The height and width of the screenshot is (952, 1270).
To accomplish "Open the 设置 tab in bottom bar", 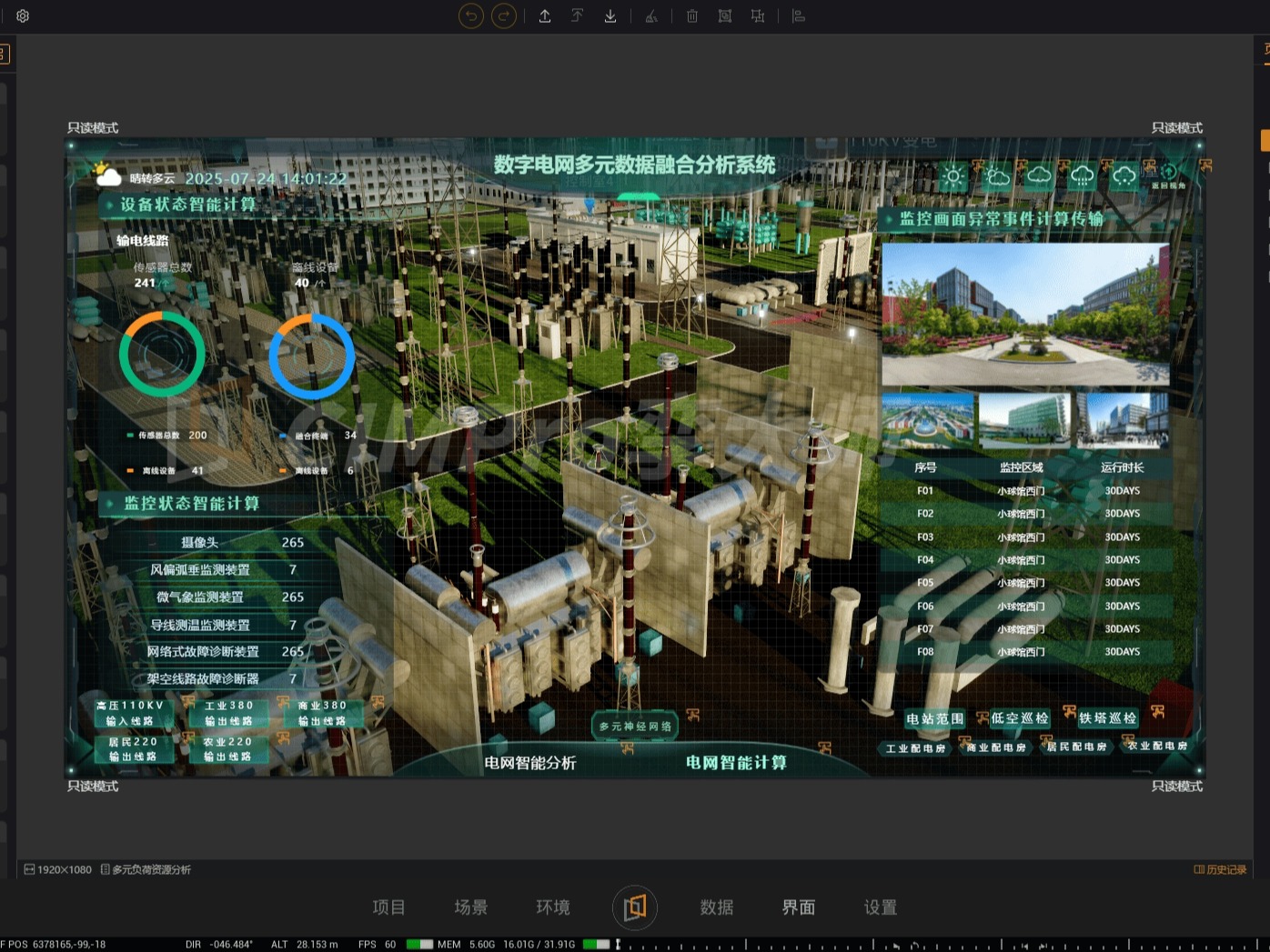I will tap(881, 907).
